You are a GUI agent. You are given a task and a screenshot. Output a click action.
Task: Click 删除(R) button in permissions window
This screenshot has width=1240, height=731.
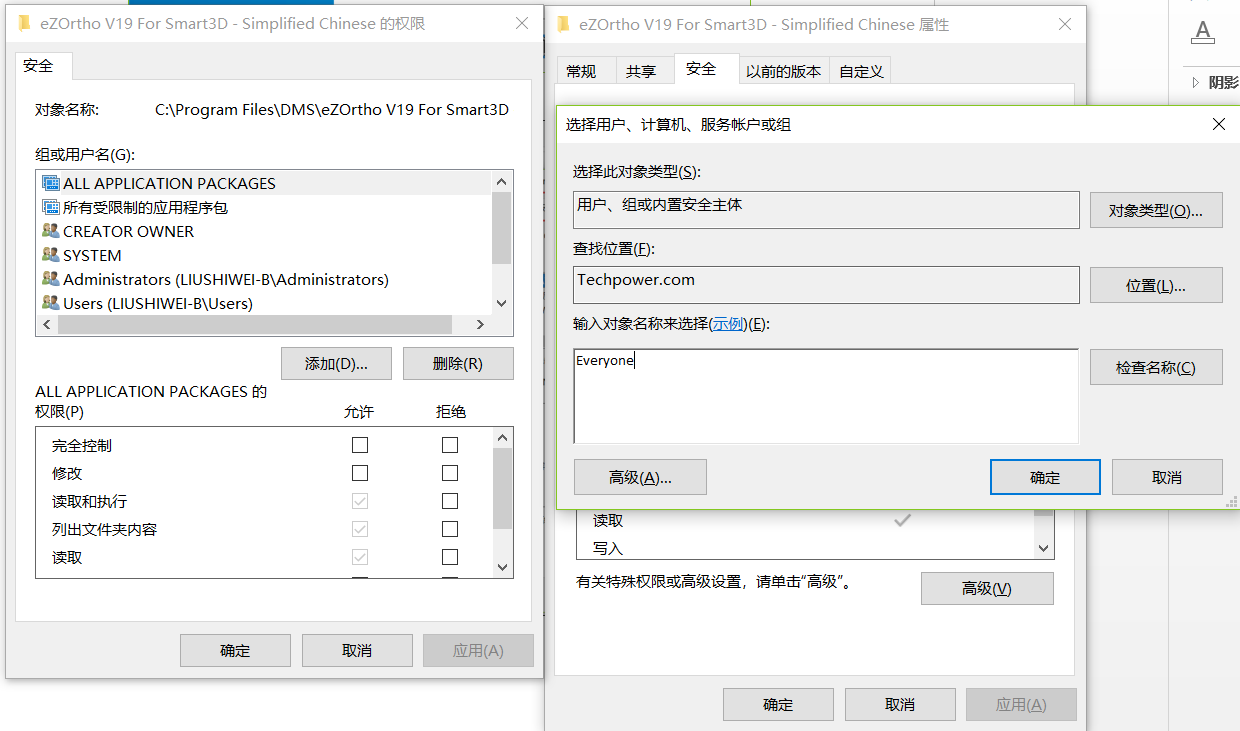tap(458, 364)
